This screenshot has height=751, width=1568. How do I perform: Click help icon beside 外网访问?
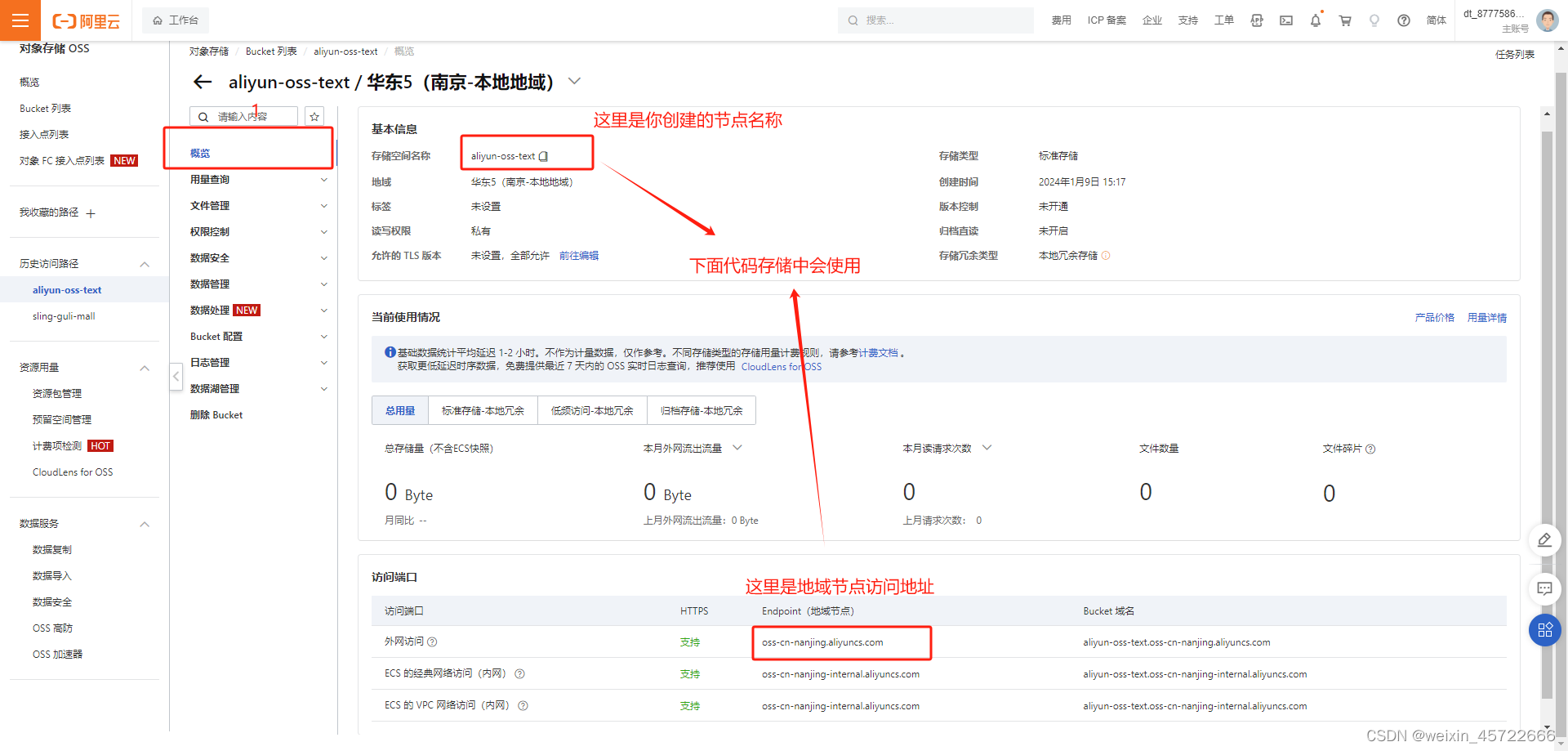(x=432, y=641)
